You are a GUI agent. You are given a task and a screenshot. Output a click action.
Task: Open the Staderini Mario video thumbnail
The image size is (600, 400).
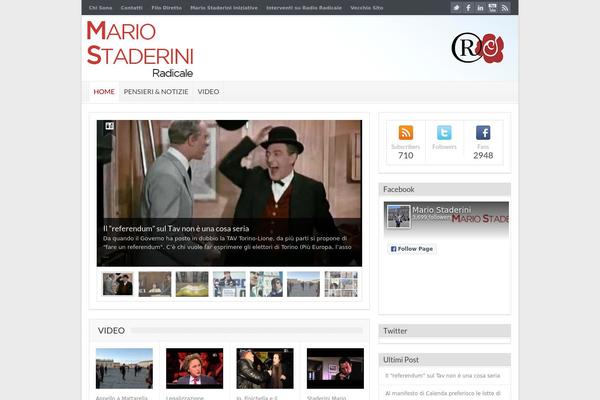pyautogui.click(x=335, y=368)
